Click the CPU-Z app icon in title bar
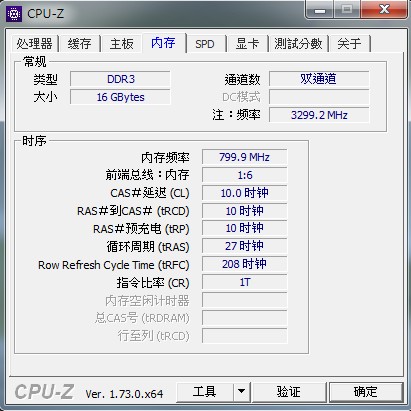 click(14, 14)
